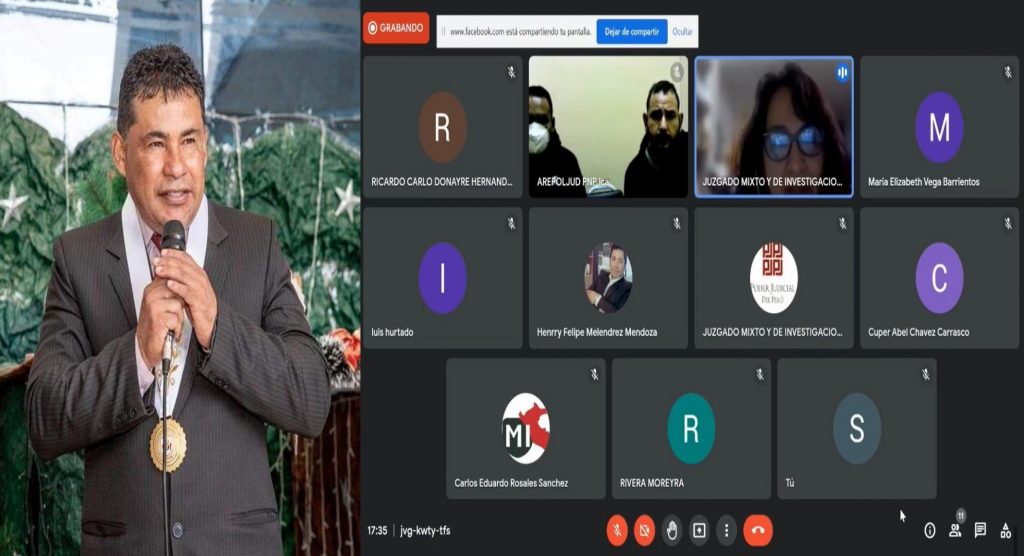Click muted mic icon on Tú tile

click(925, 374)
